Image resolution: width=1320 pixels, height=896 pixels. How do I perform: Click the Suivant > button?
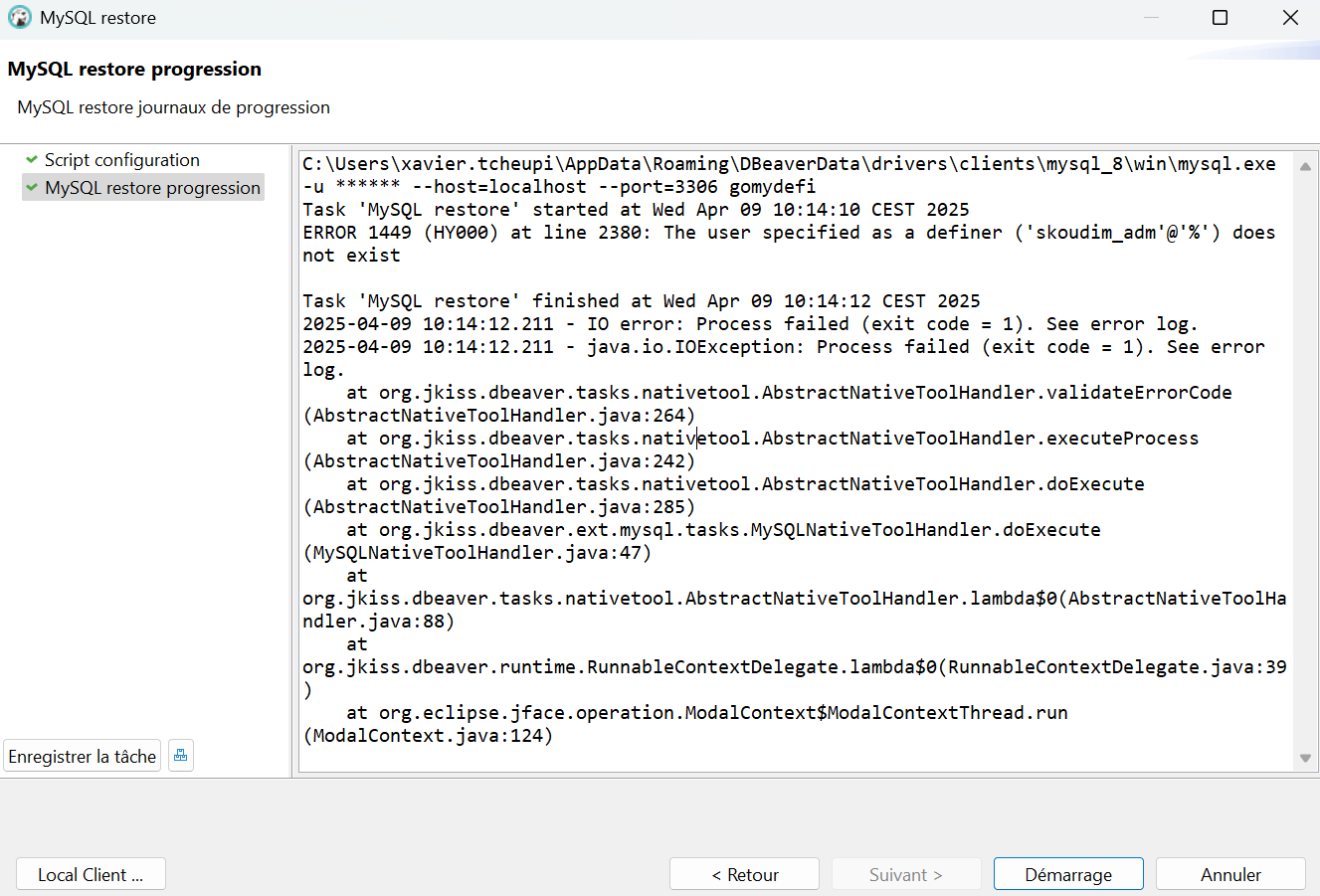pos(905,874)
